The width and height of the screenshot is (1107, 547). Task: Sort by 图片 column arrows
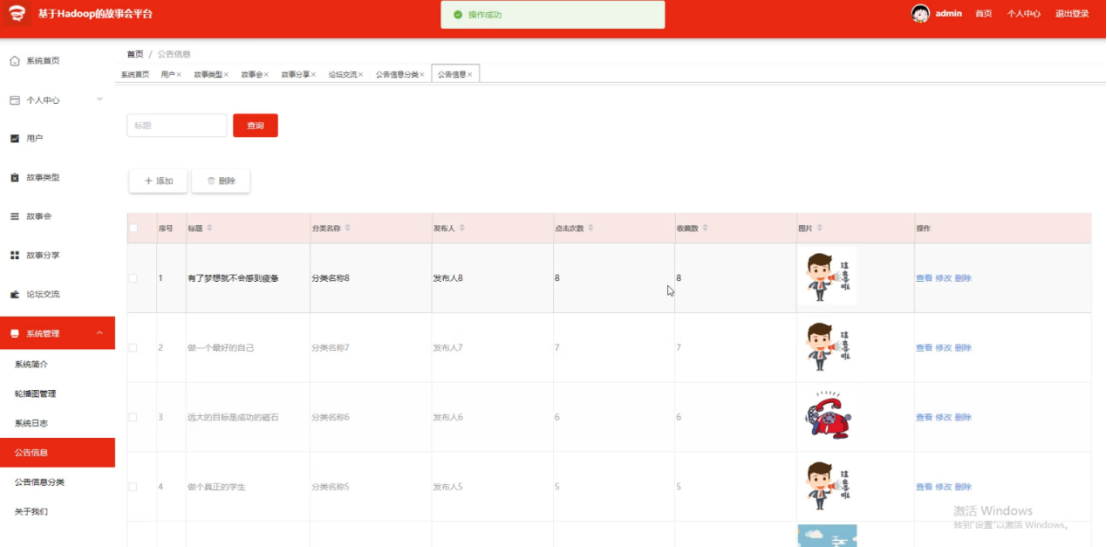[x=820, y=229]
